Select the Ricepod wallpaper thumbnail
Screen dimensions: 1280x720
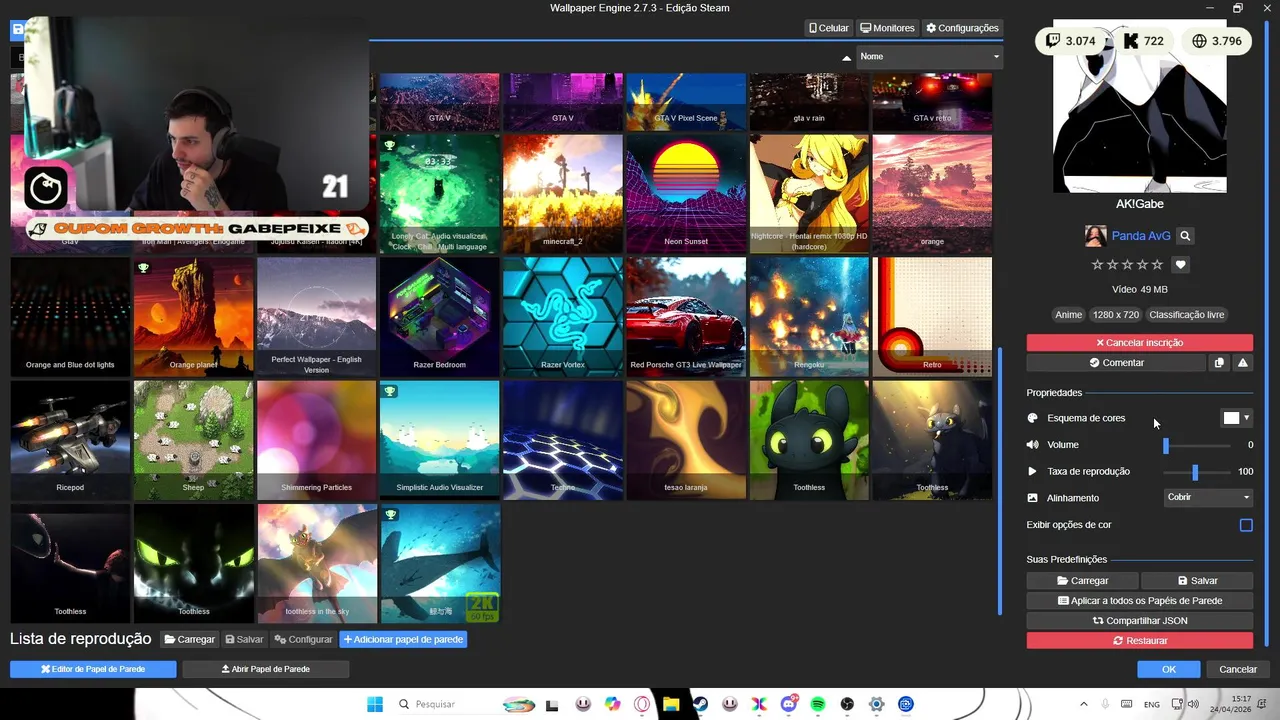(70, 440)
